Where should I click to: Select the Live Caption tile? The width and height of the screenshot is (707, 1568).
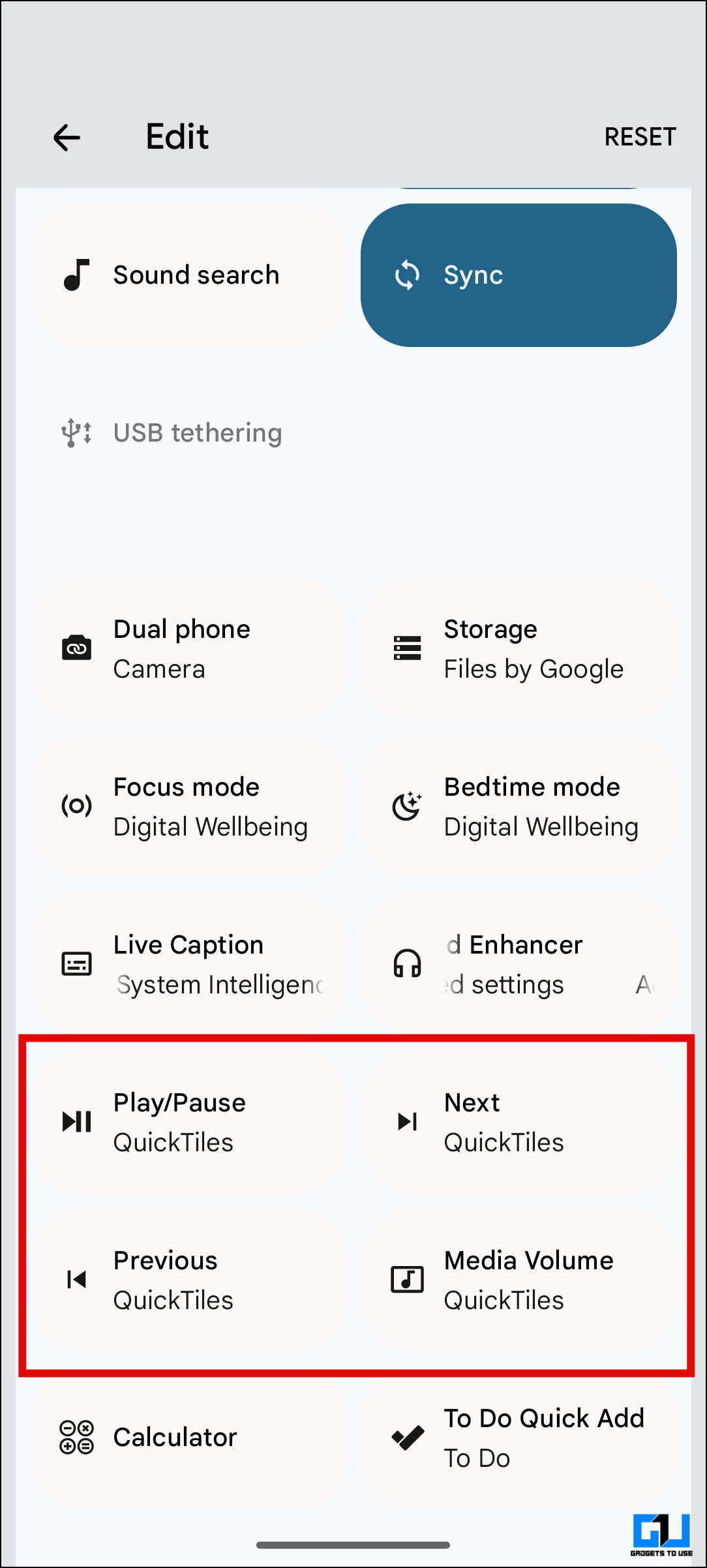(189, 964)
